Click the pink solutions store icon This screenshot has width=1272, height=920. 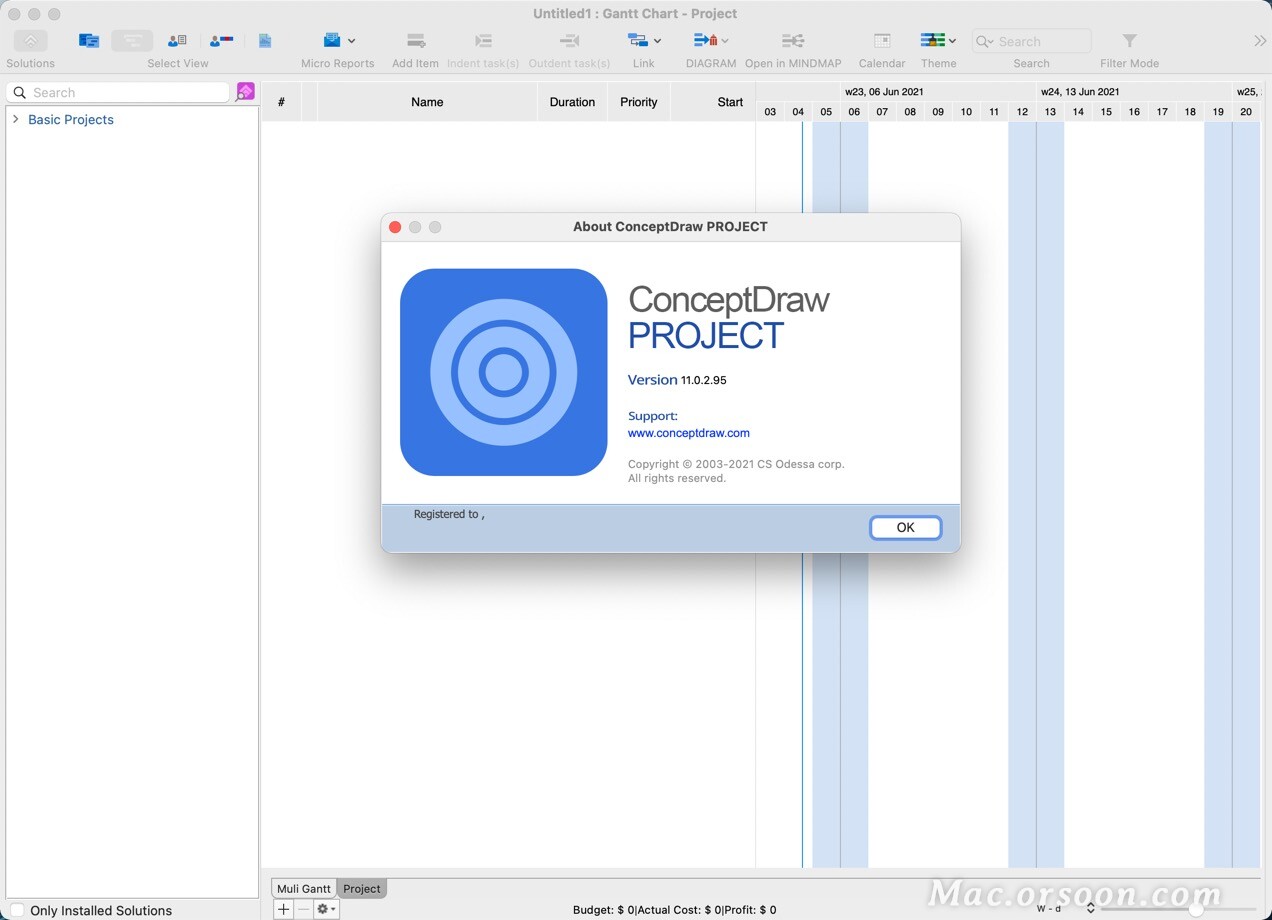[245, 92]
